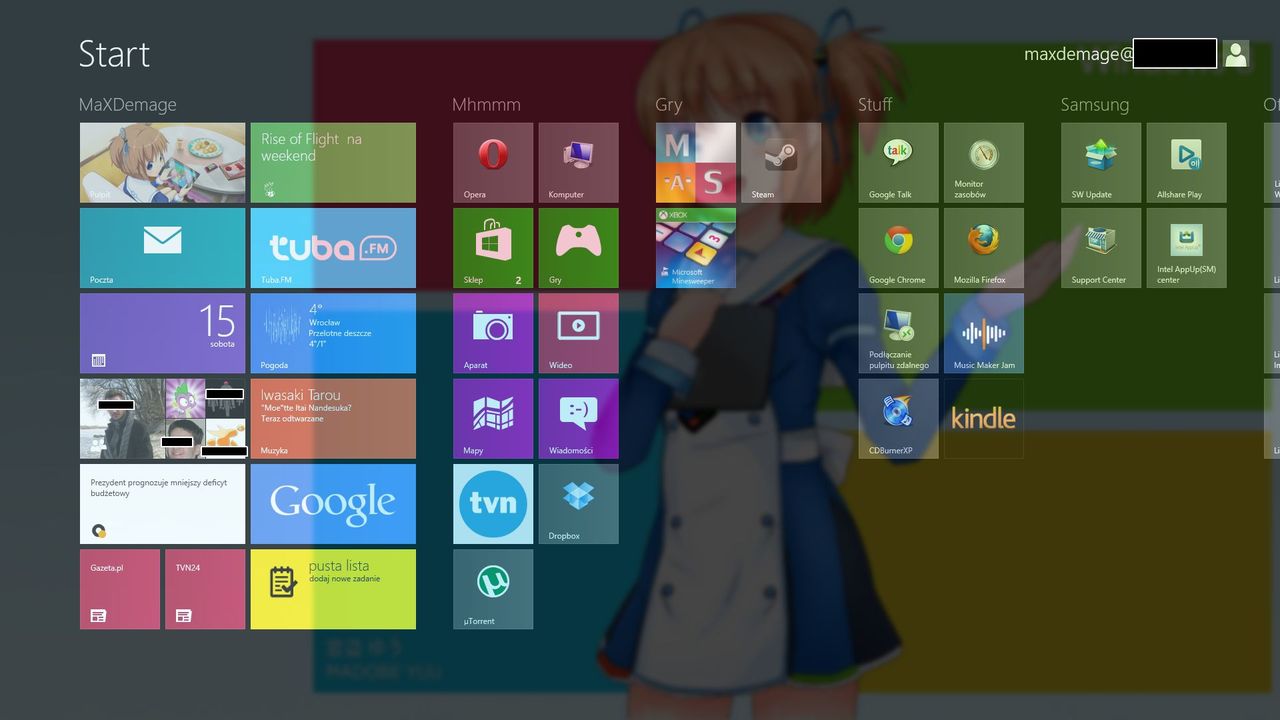Select the Stuff group heading
This screenshot has width=1280, height=720.
click(x=875, y=104)
